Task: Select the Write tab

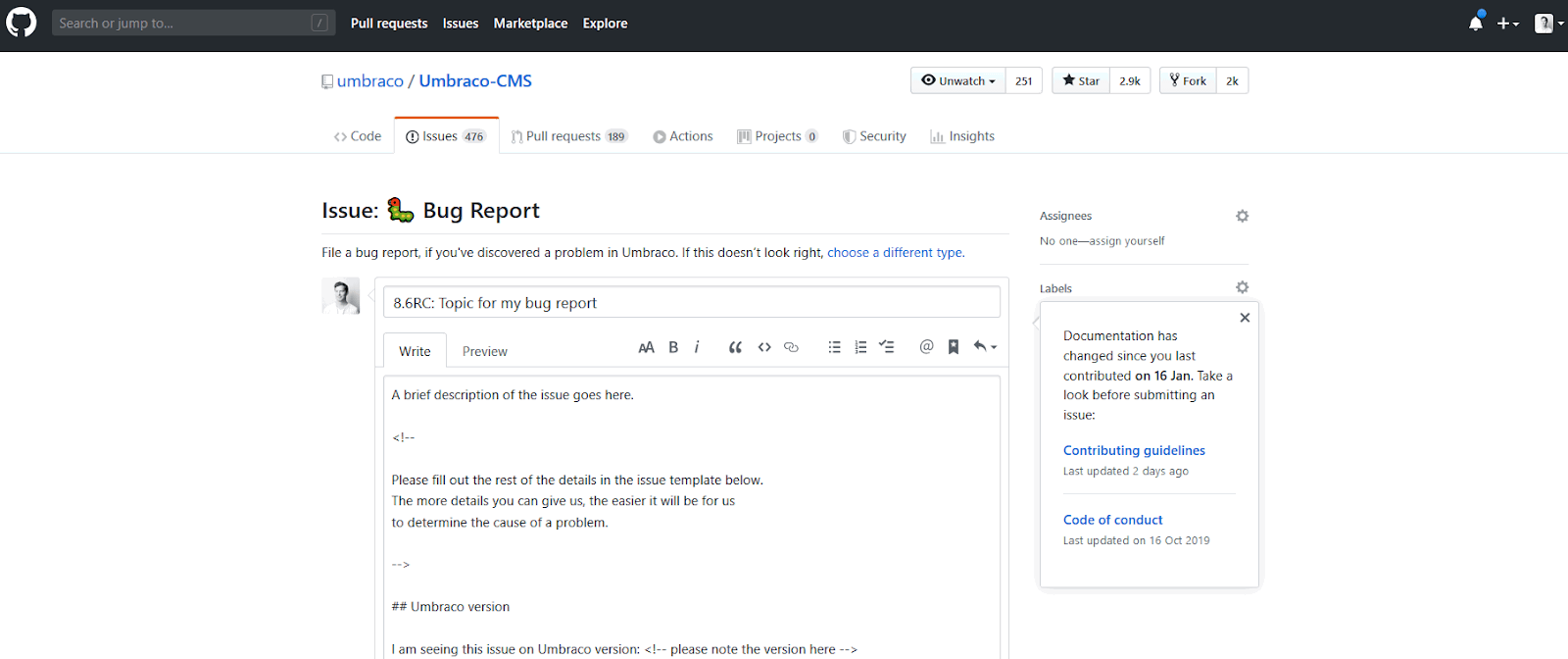Action: [415, 351]
